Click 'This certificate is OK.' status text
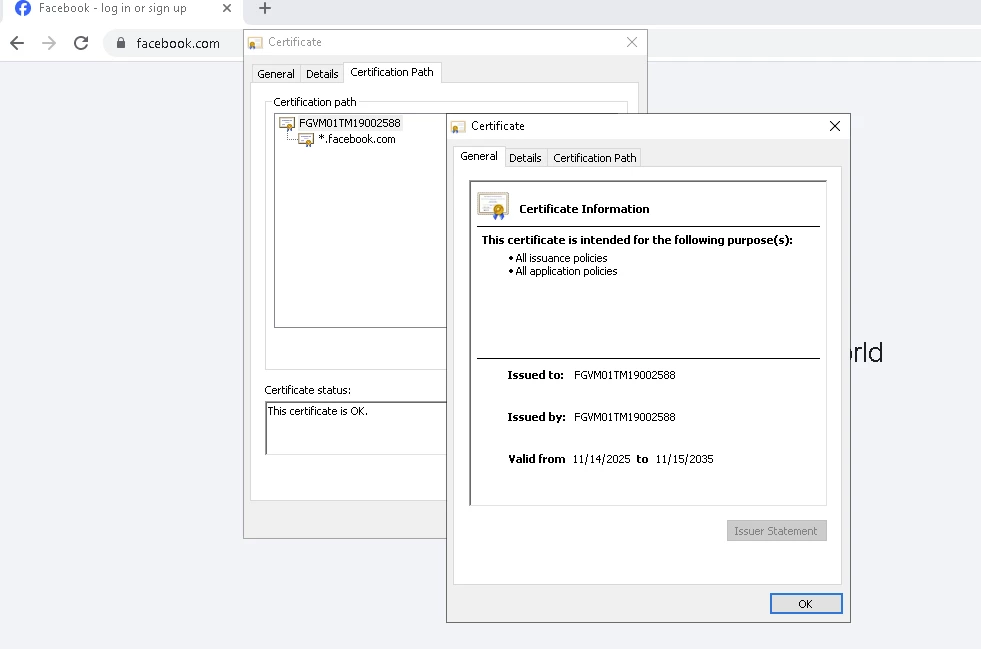 pos(318,411)
